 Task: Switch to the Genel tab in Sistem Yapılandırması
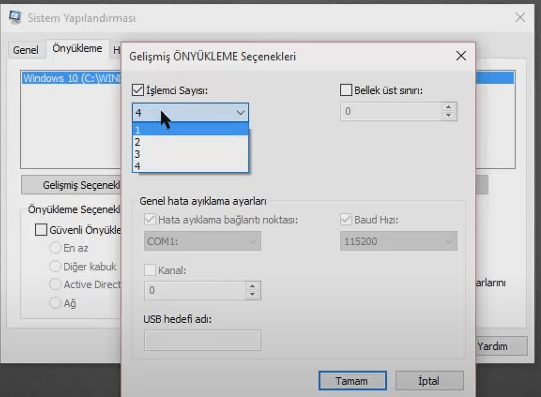26,50
